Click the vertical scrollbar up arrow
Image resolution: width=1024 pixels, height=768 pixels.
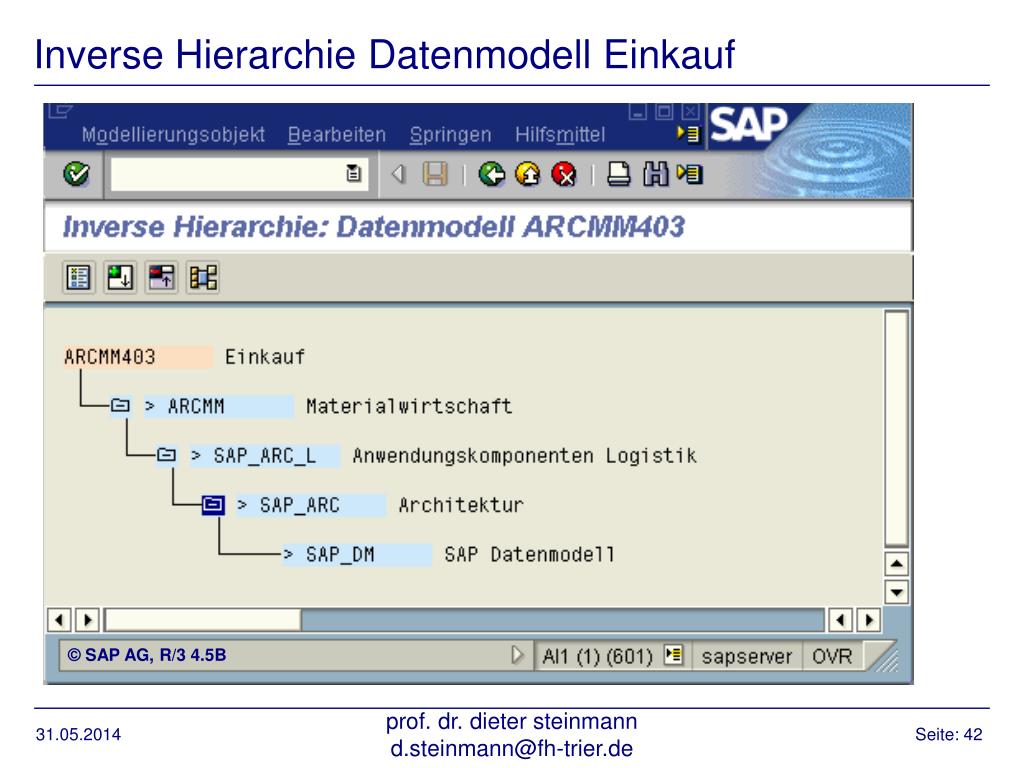coord(897,564)
